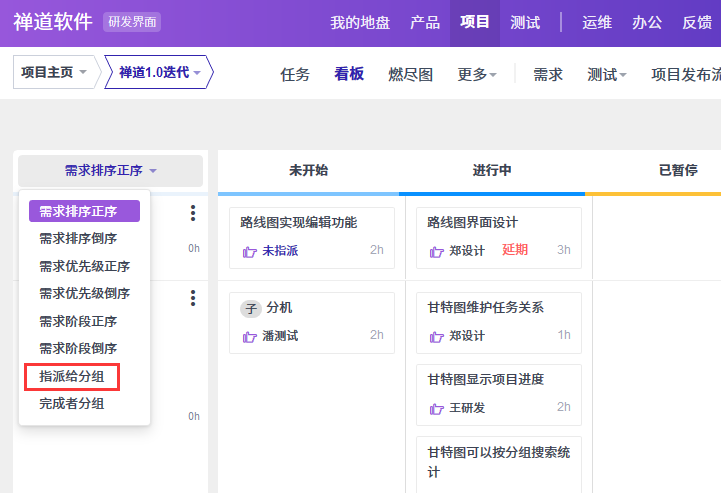Click the 研发界面 label badge
Viewport: 721px width, 493px height.
click(132, 22)
